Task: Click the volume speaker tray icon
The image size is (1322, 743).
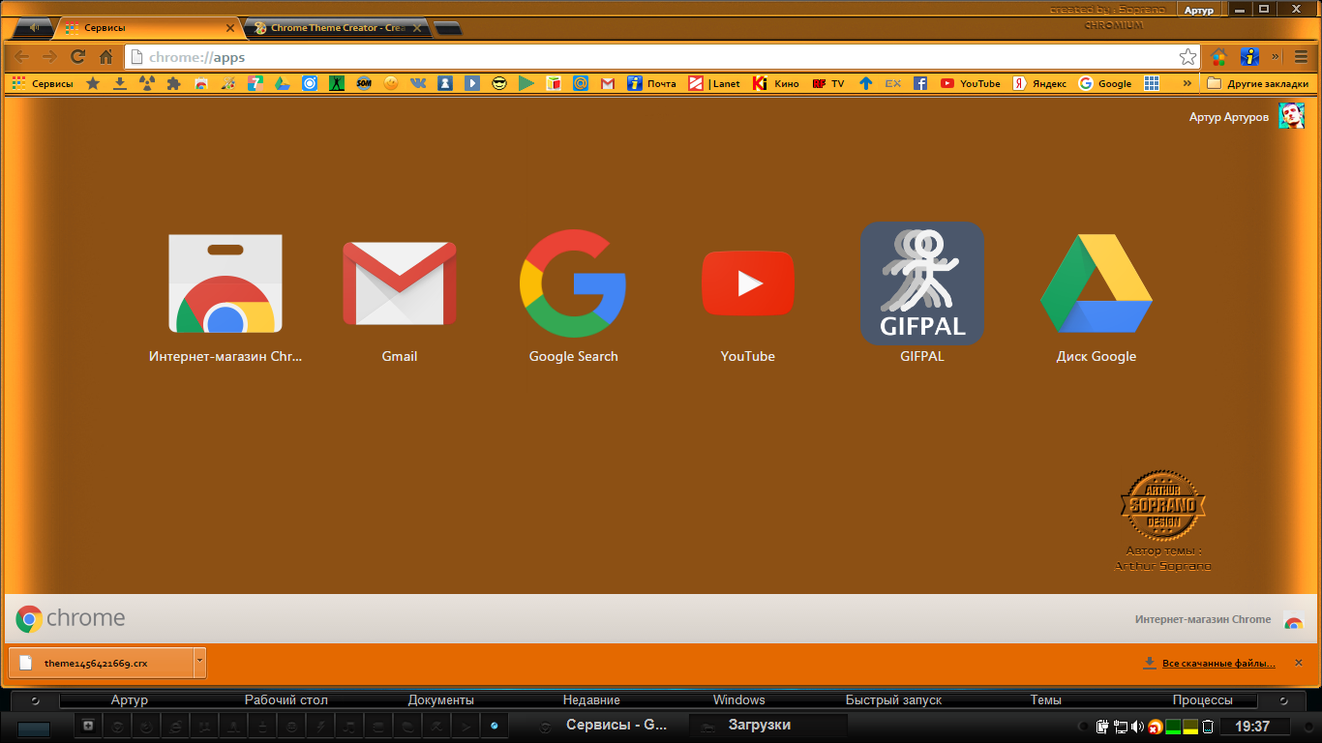Action: (1138, 726)
